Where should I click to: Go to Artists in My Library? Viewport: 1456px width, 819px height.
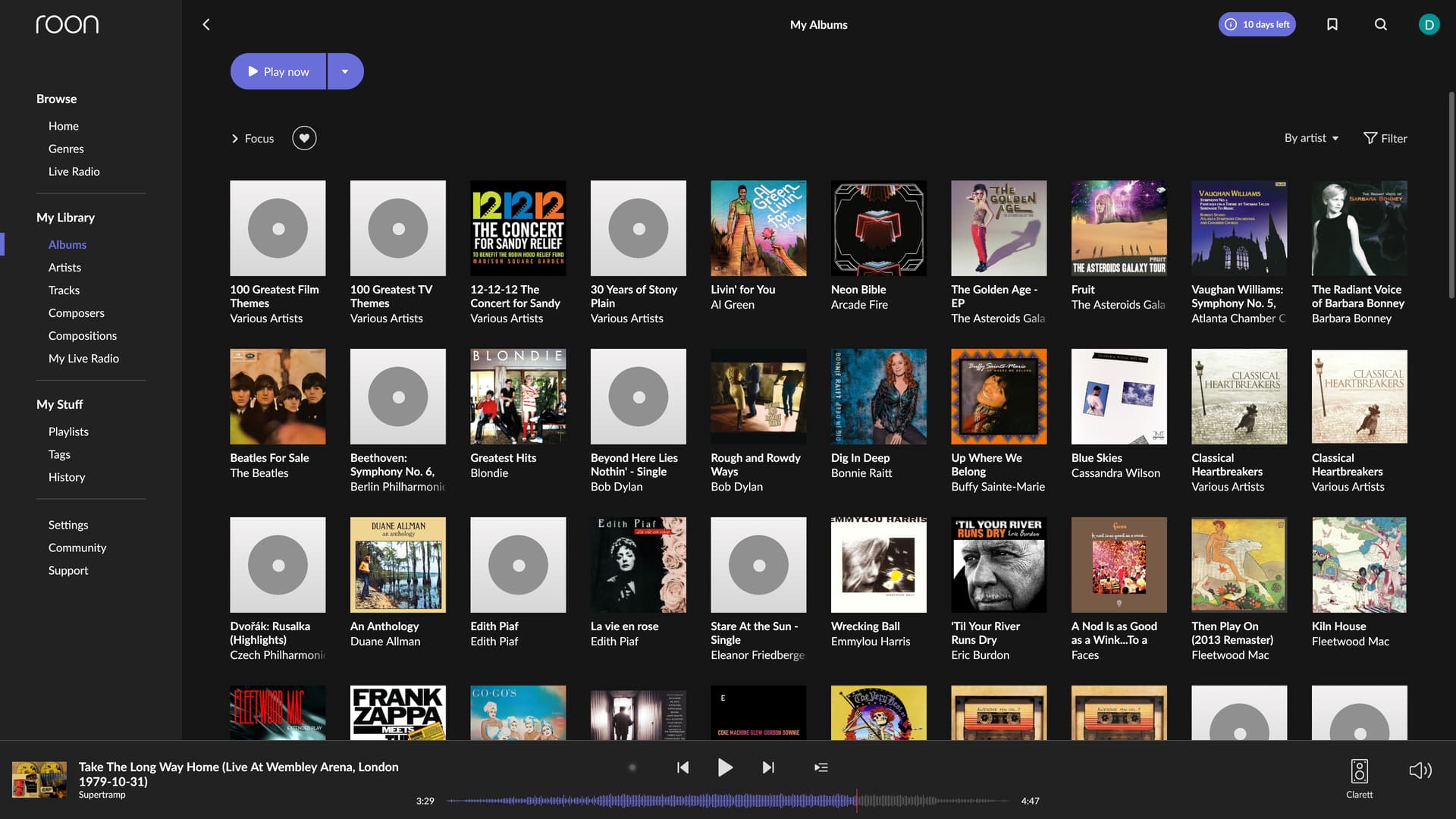coord(64,267)
